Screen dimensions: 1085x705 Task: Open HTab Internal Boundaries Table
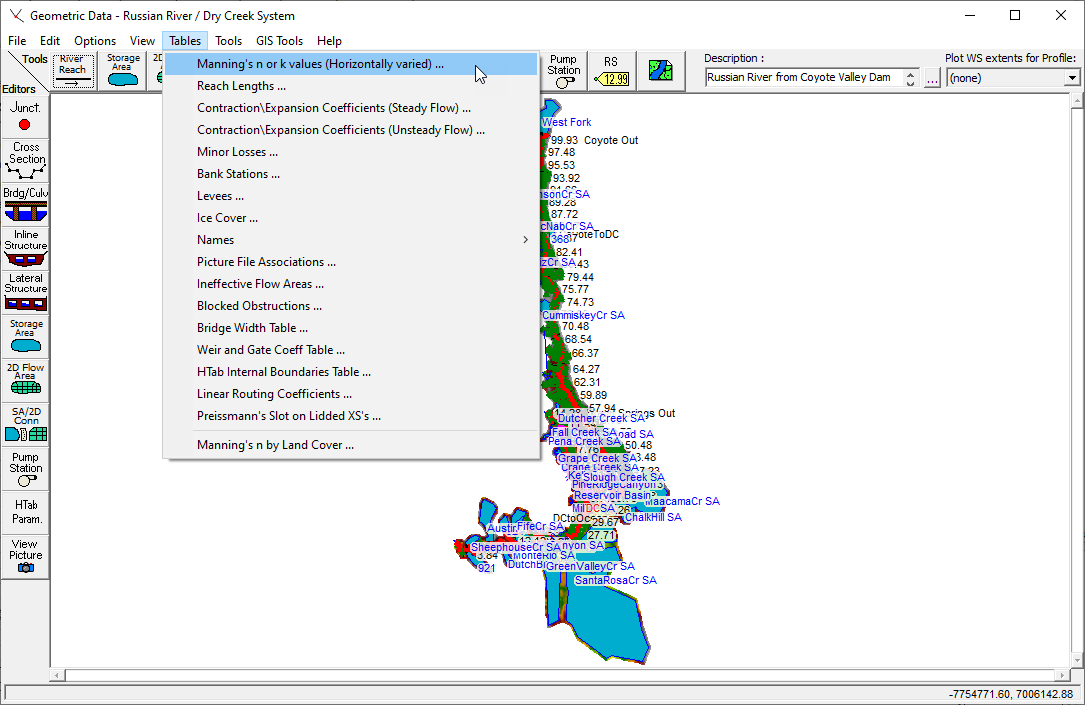(352, 372)
